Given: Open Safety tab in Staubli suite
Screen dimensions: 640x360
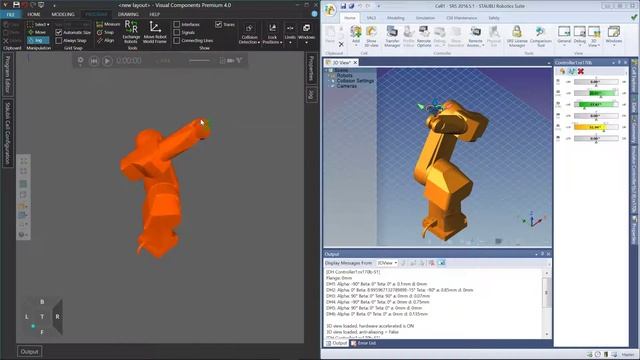Looking at the screenshot, I should (494, 18).
